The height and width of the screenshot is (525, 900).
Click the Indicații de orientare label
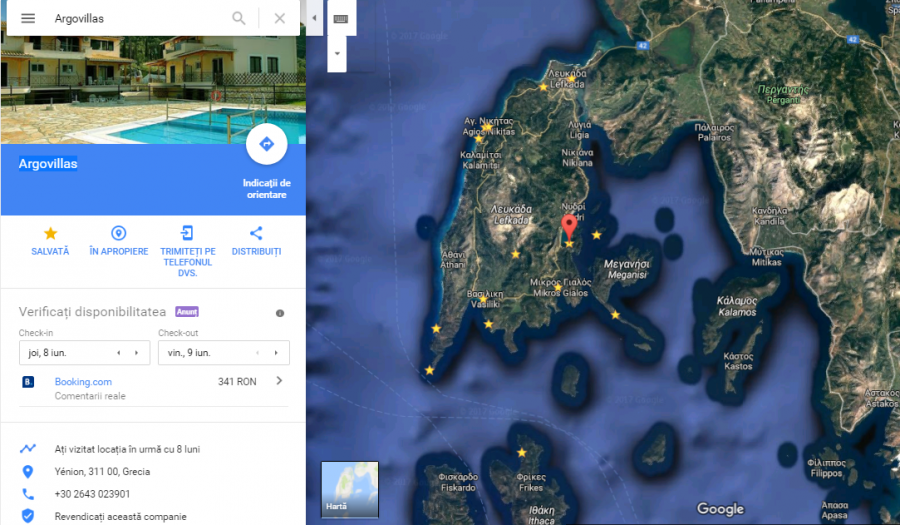click(x=266, y=189)
